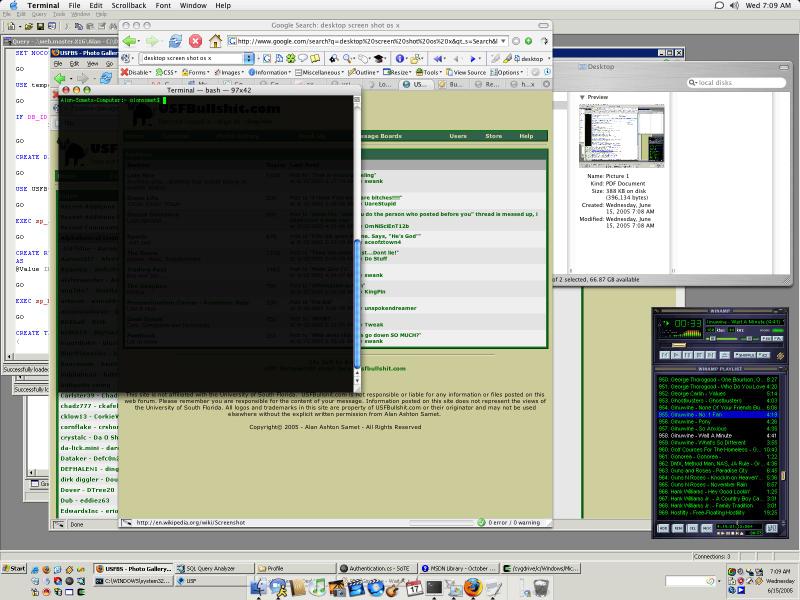Click the blue info icon in Google toolbar
The image size is (800, 600).
tap(400, 59)
